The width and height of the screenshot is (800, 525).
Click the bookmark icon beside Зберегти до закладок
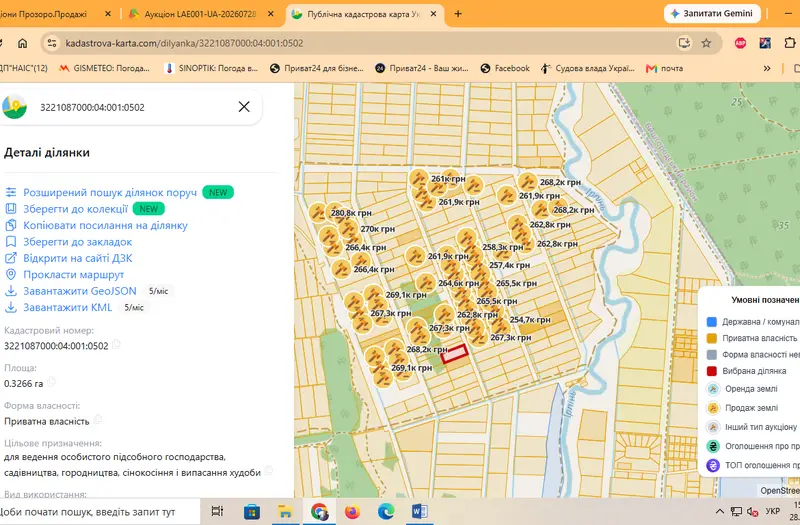(x=11, y=241)
